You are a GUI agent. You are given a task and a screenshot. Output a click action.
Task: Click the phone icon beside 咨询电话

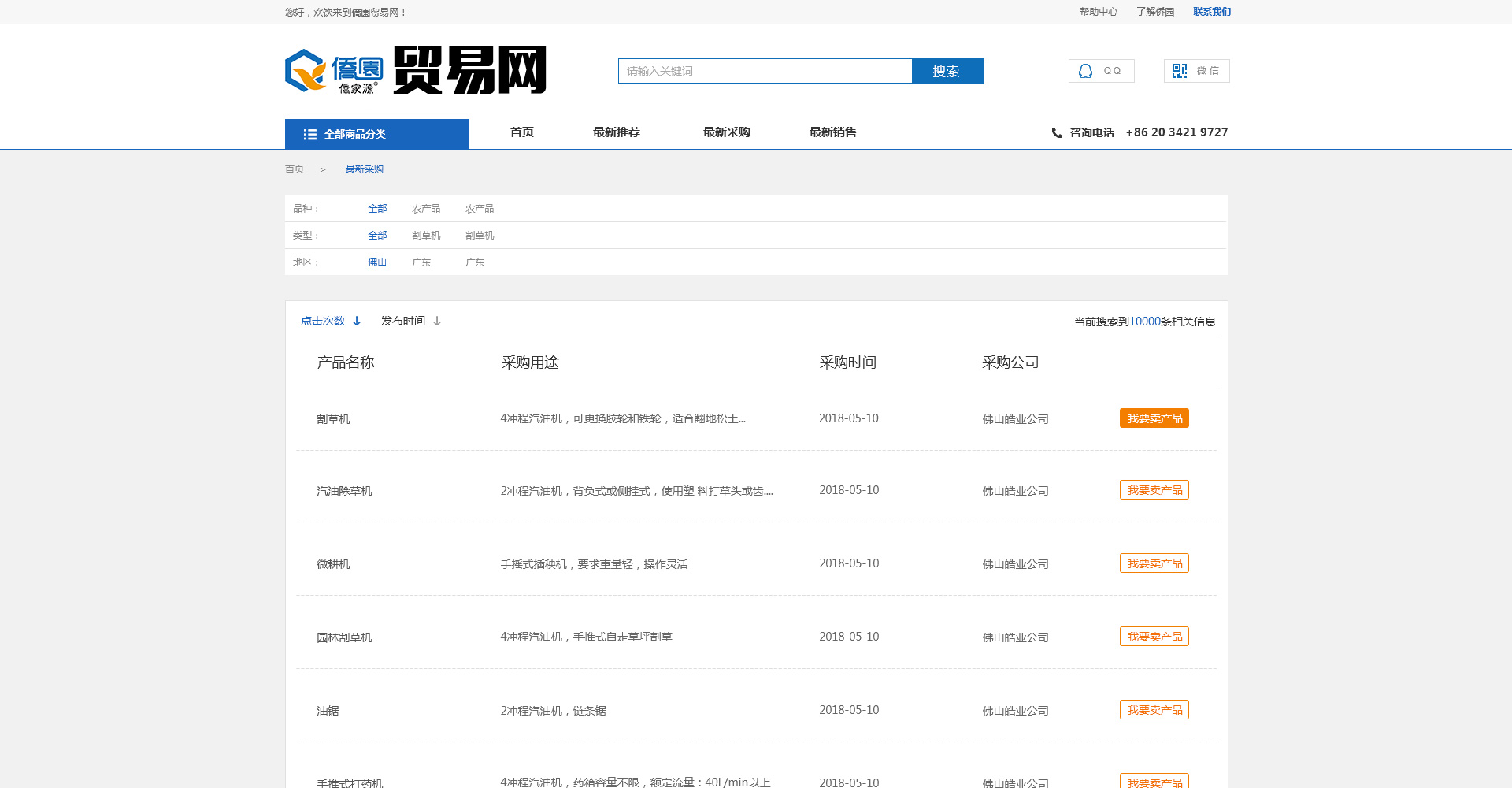click(1057, 133)
